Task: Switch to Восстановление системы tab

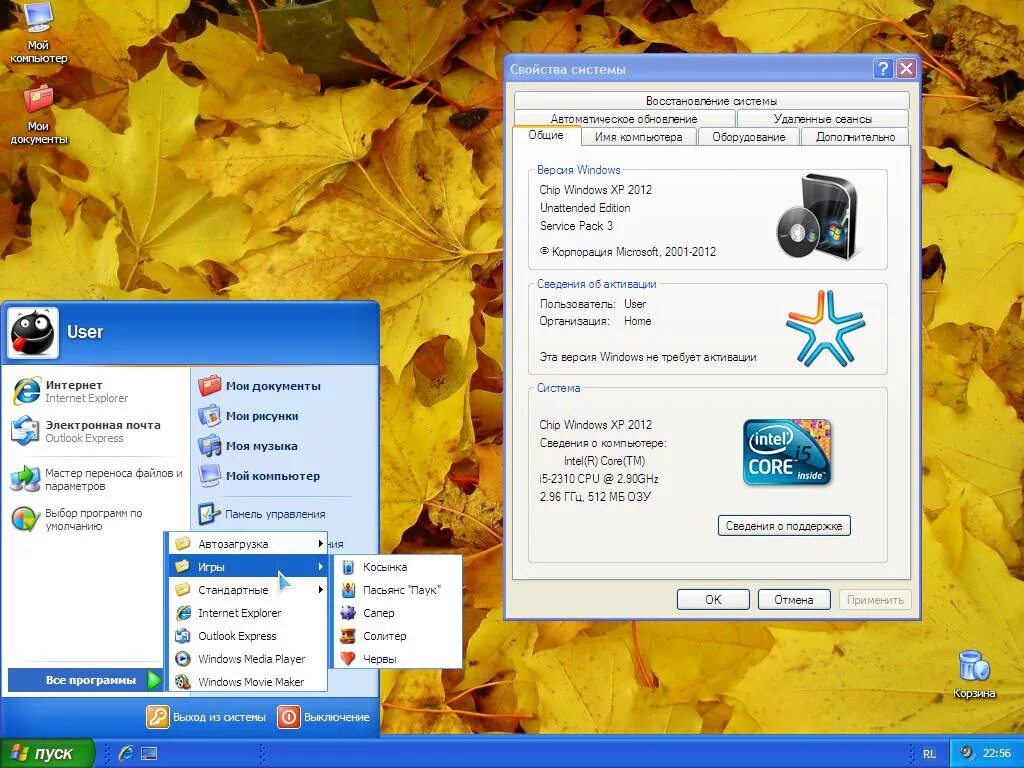Action: tap(711, 101)
